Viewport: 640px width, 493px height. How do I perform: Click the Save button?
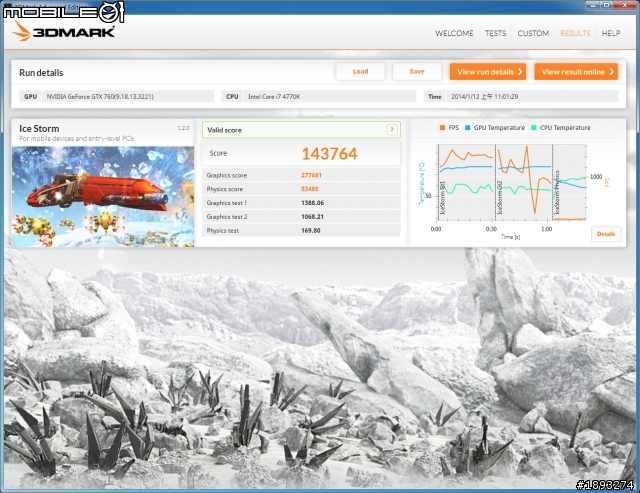[417, 71]
